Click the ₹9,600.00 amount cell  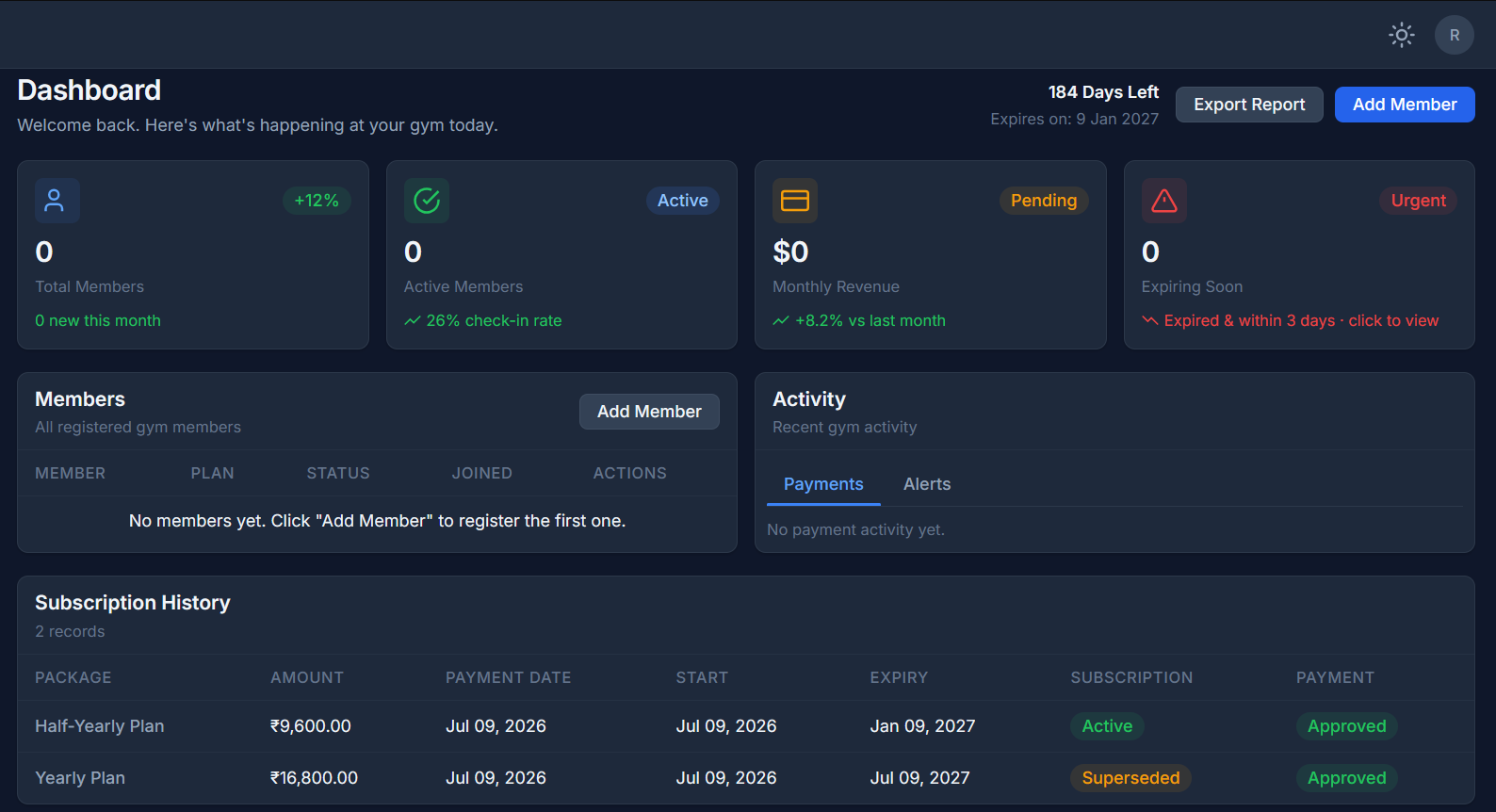[311, 726]
